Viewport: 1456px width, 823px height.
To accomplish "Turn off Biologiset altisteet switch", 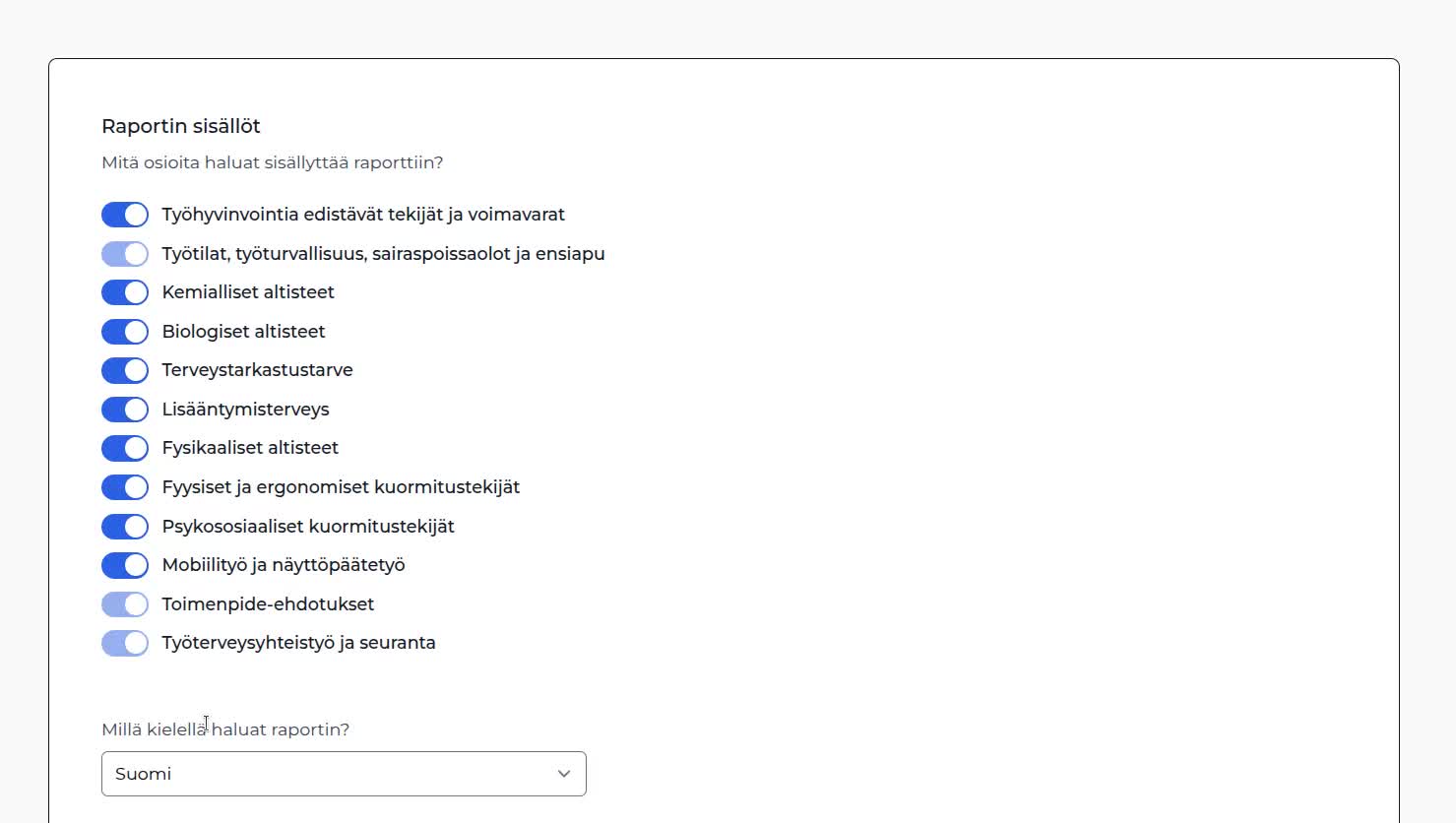I will click(x=125, y=332).
